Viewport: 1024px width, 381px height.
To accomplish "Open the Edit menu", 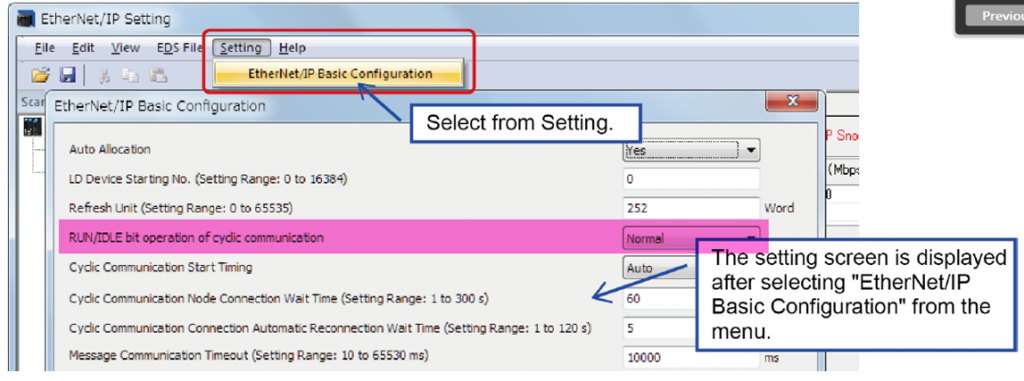I will pos(83,48).
